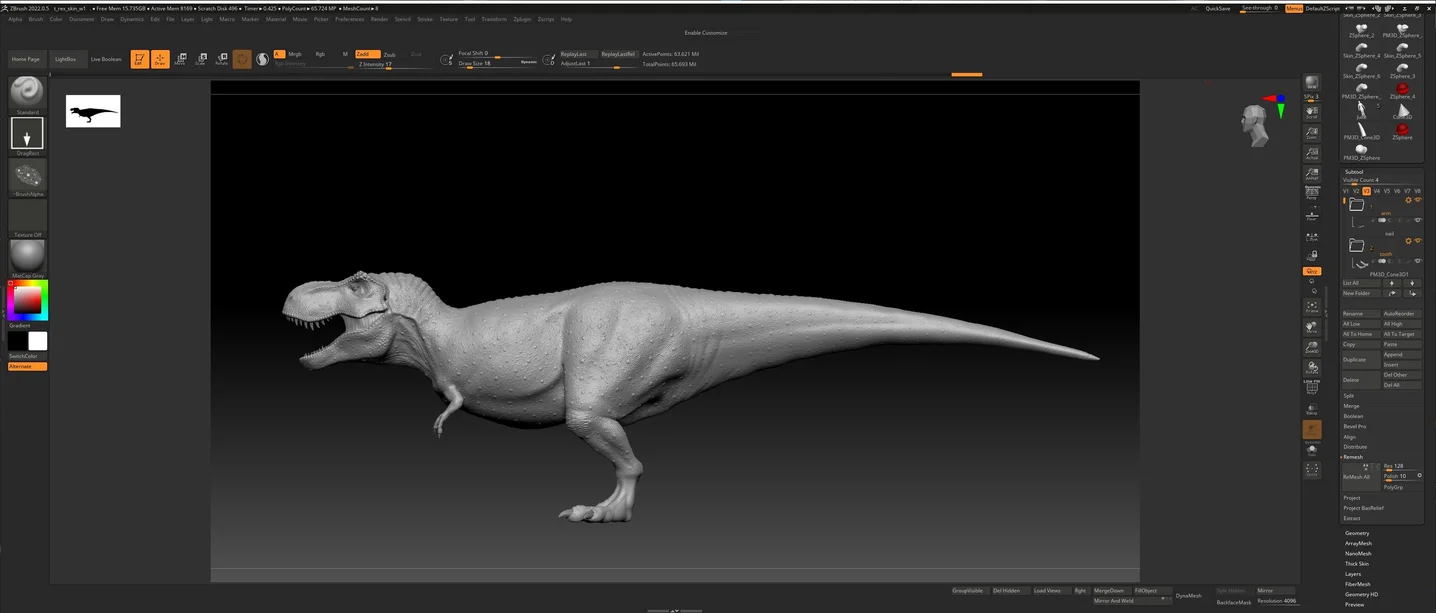
Task: Open the Texture Off slot
Action: 27,216
